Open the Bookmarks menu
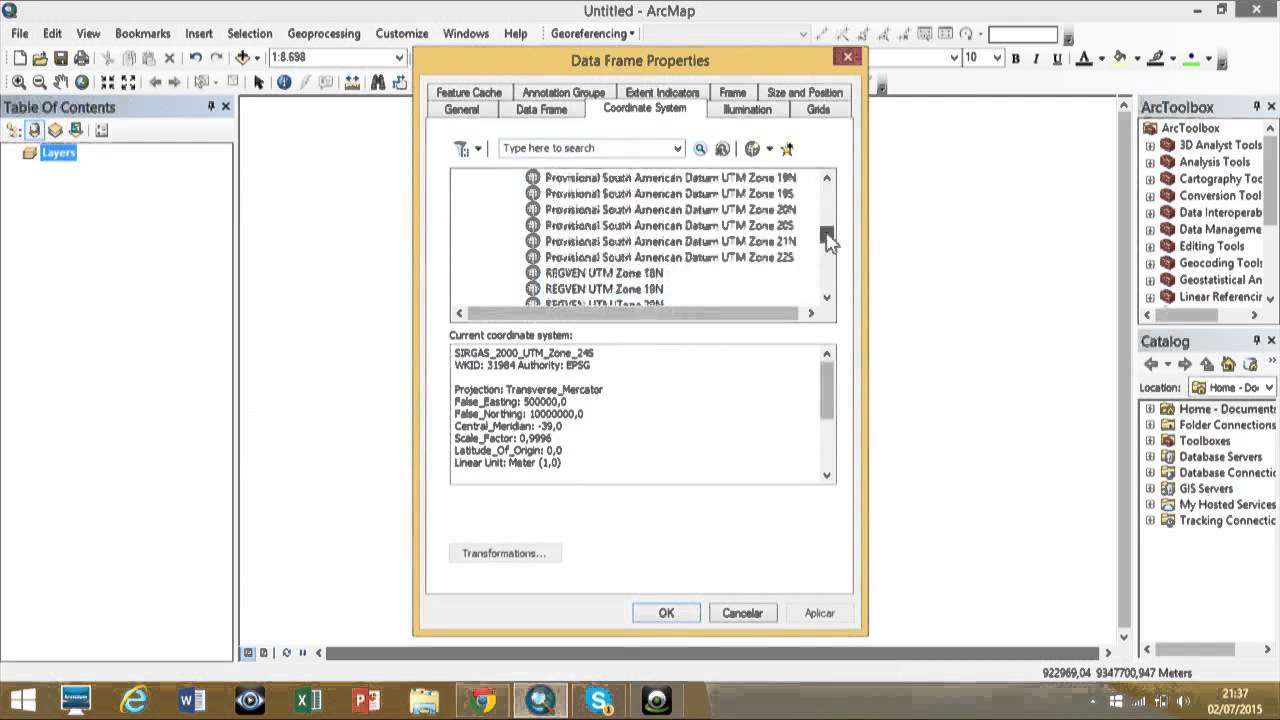This screenshot has height=720, width=1280. (x=143, y=34)
